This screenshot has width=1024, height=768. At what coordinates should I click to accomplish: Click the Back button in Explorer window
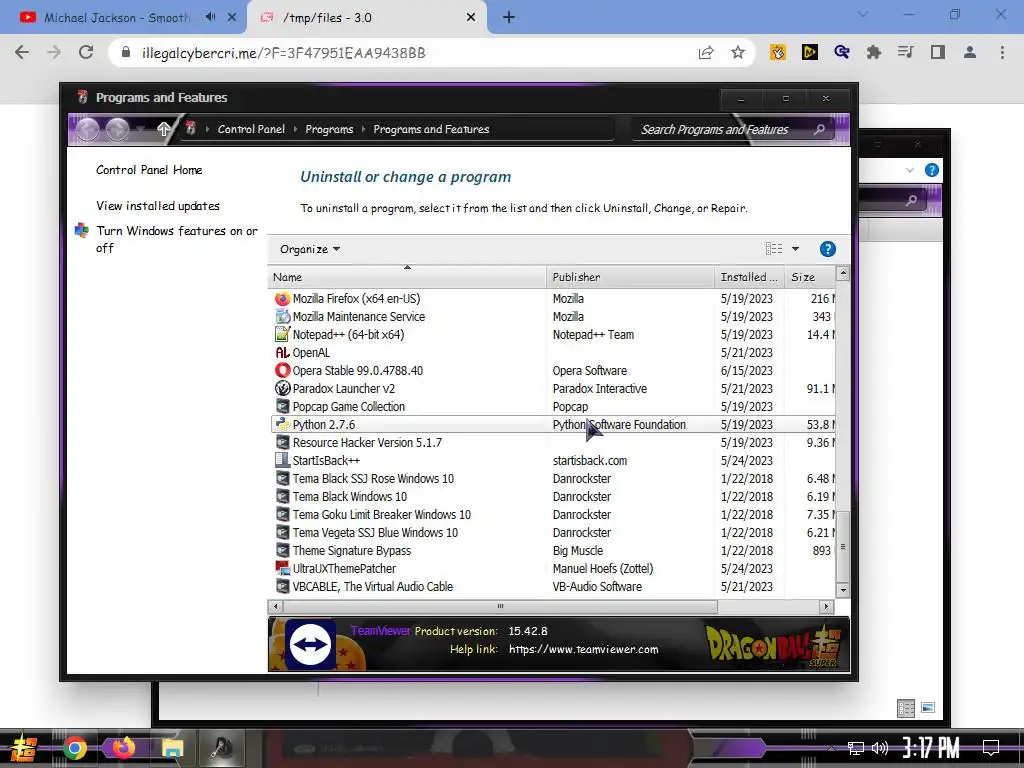click(88, 129)
